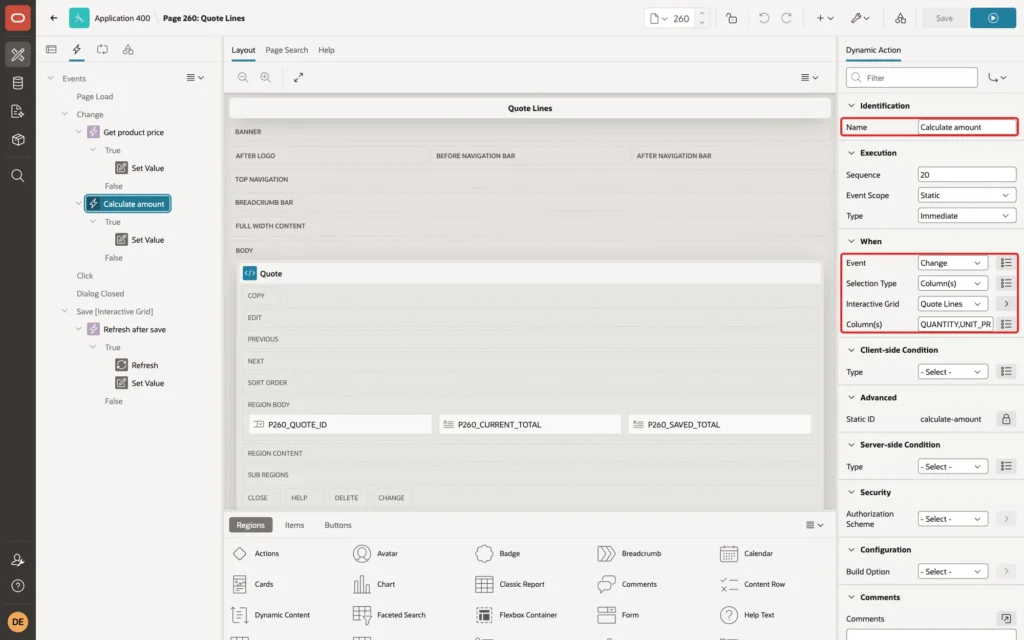
Task: Switch to the Rendering tree tab icon
Action: [x=51, y=50]
